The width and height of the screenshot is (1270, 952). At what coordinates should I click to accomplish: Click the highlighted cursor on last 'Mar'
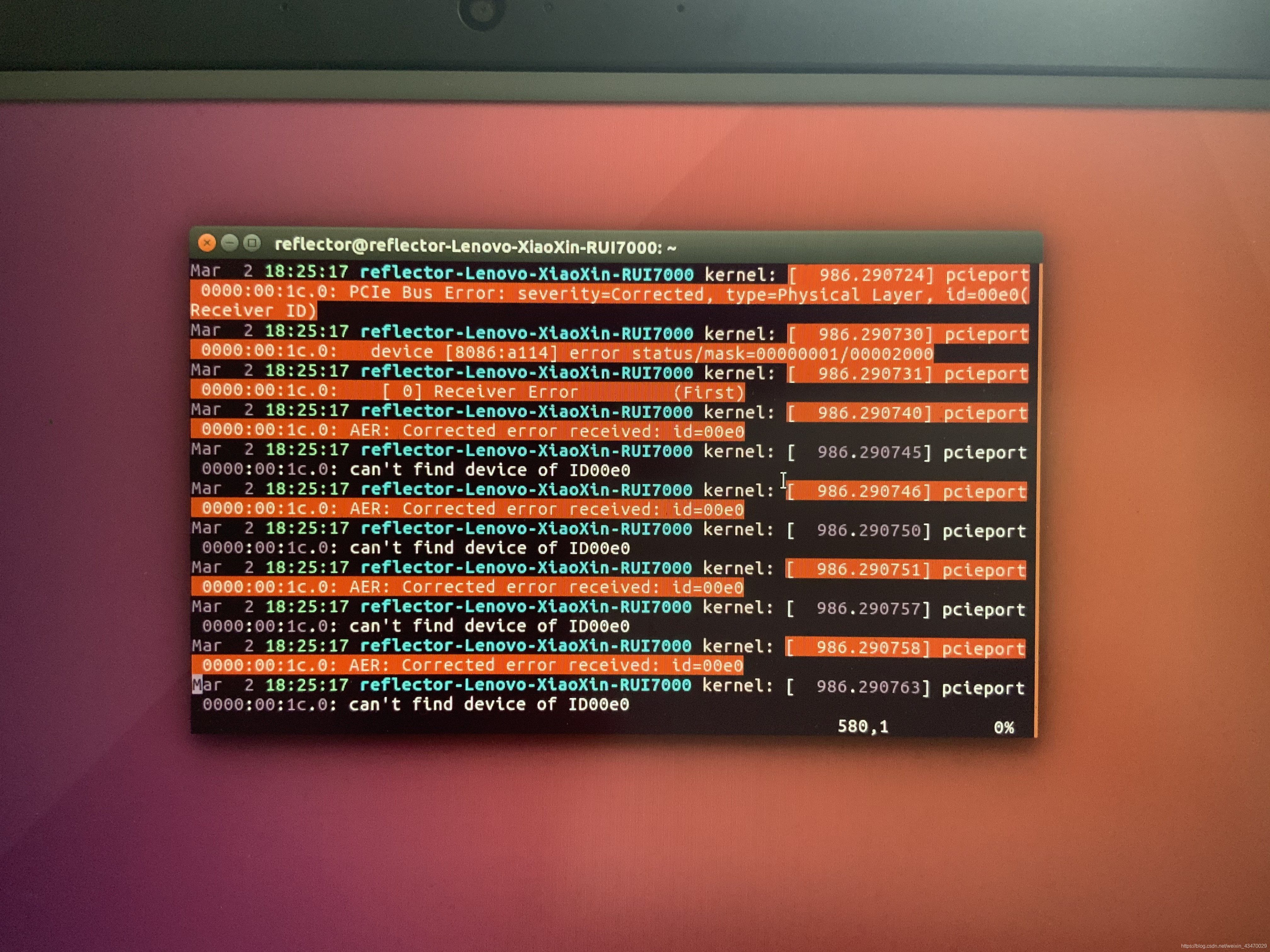pyautogui.click(x=197, y=685)
